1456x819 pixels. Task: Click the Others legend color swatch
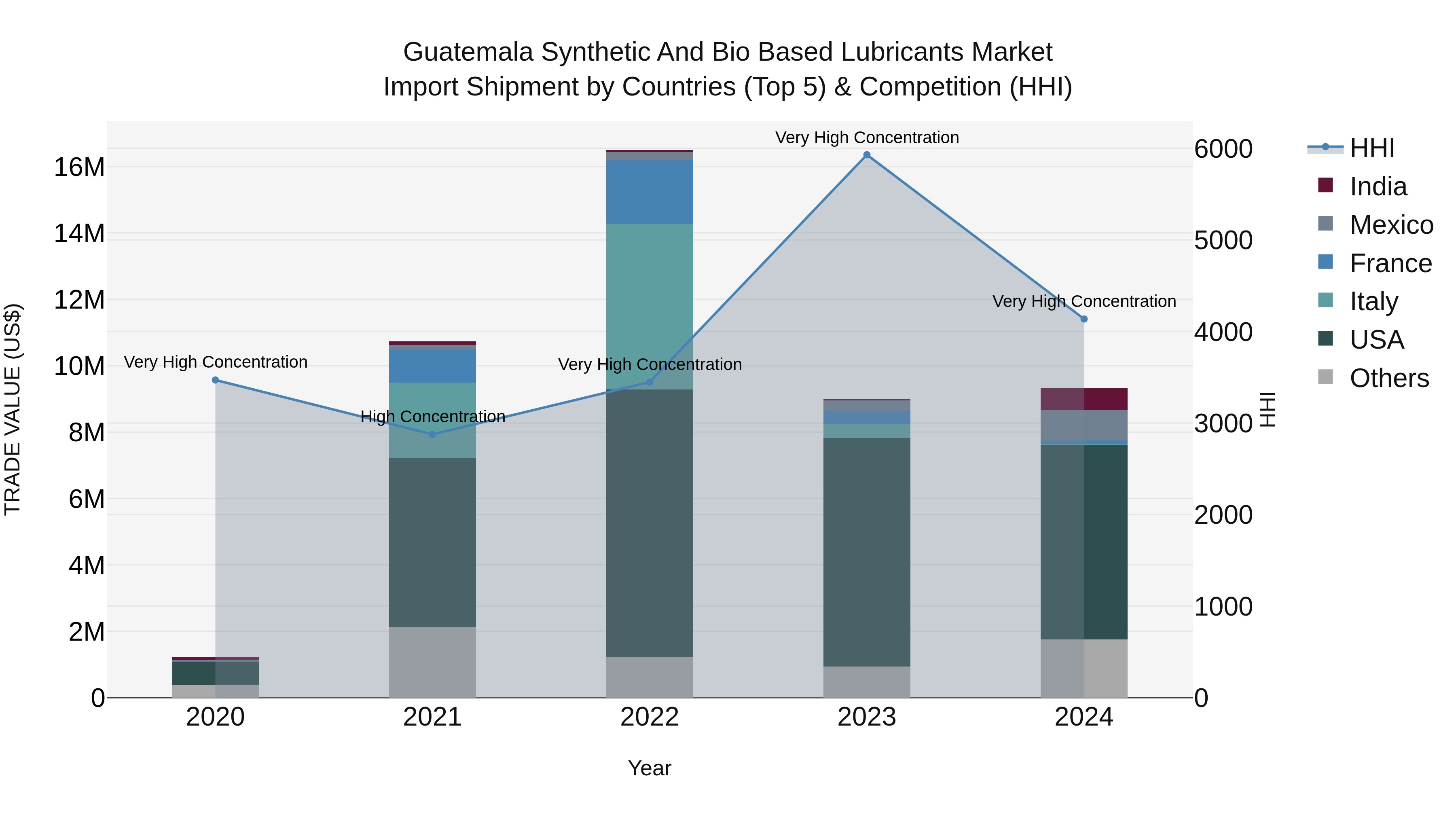1325,377
